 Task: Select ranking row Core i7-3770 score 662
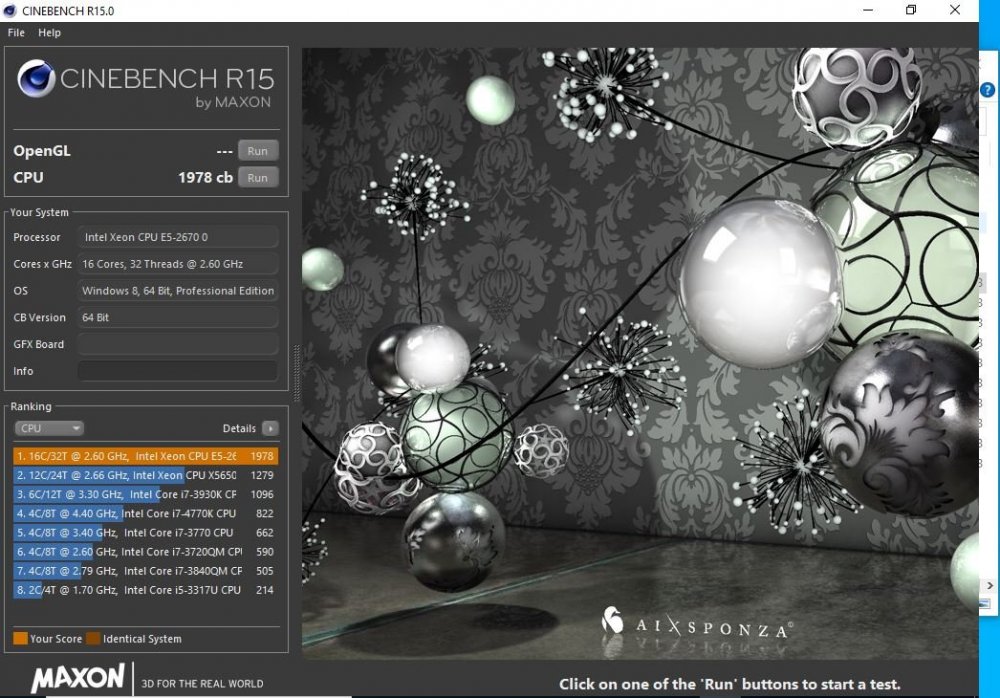click(145, 533)
